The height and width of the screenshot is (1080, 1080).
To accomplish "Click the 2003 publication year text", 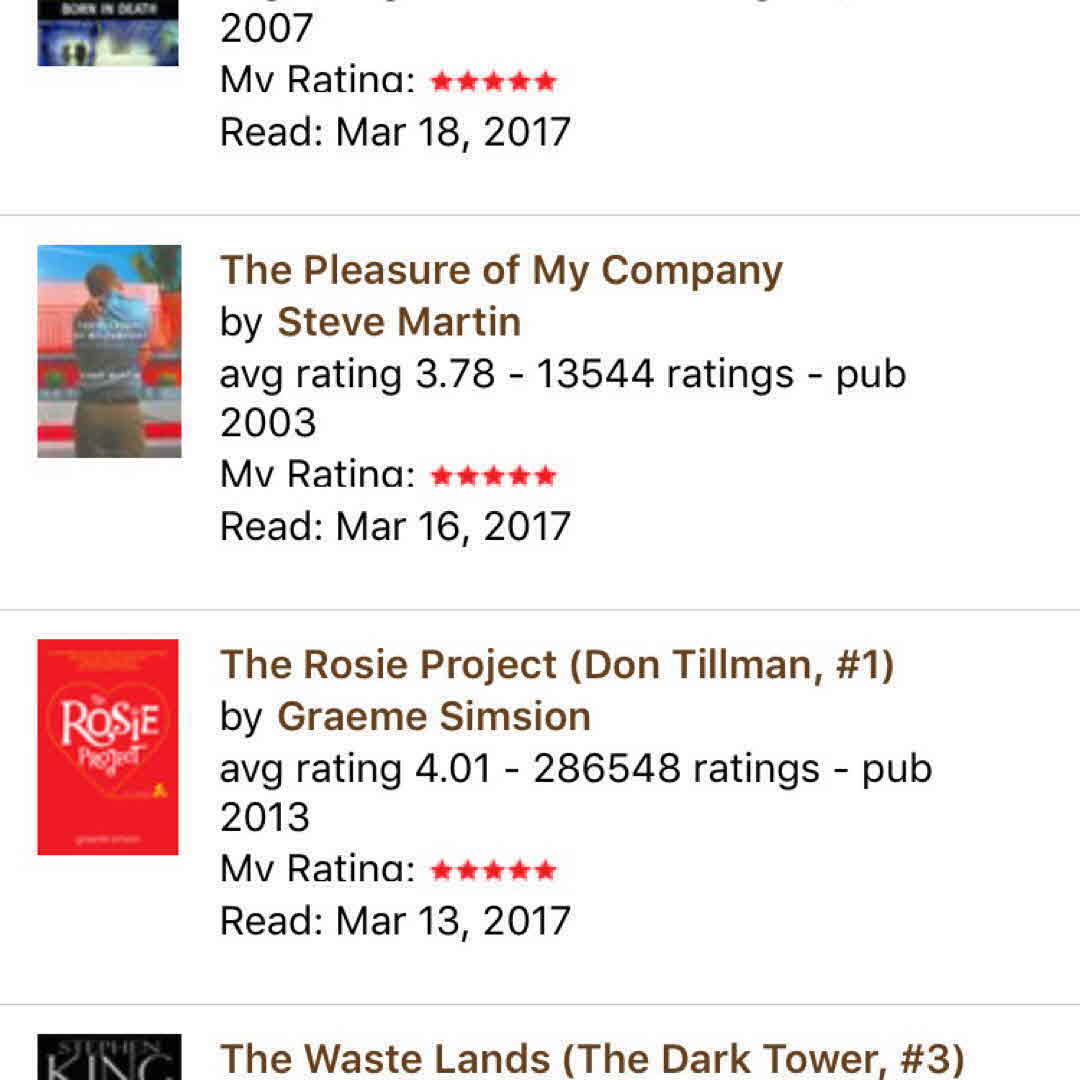I will click(268, 423).
